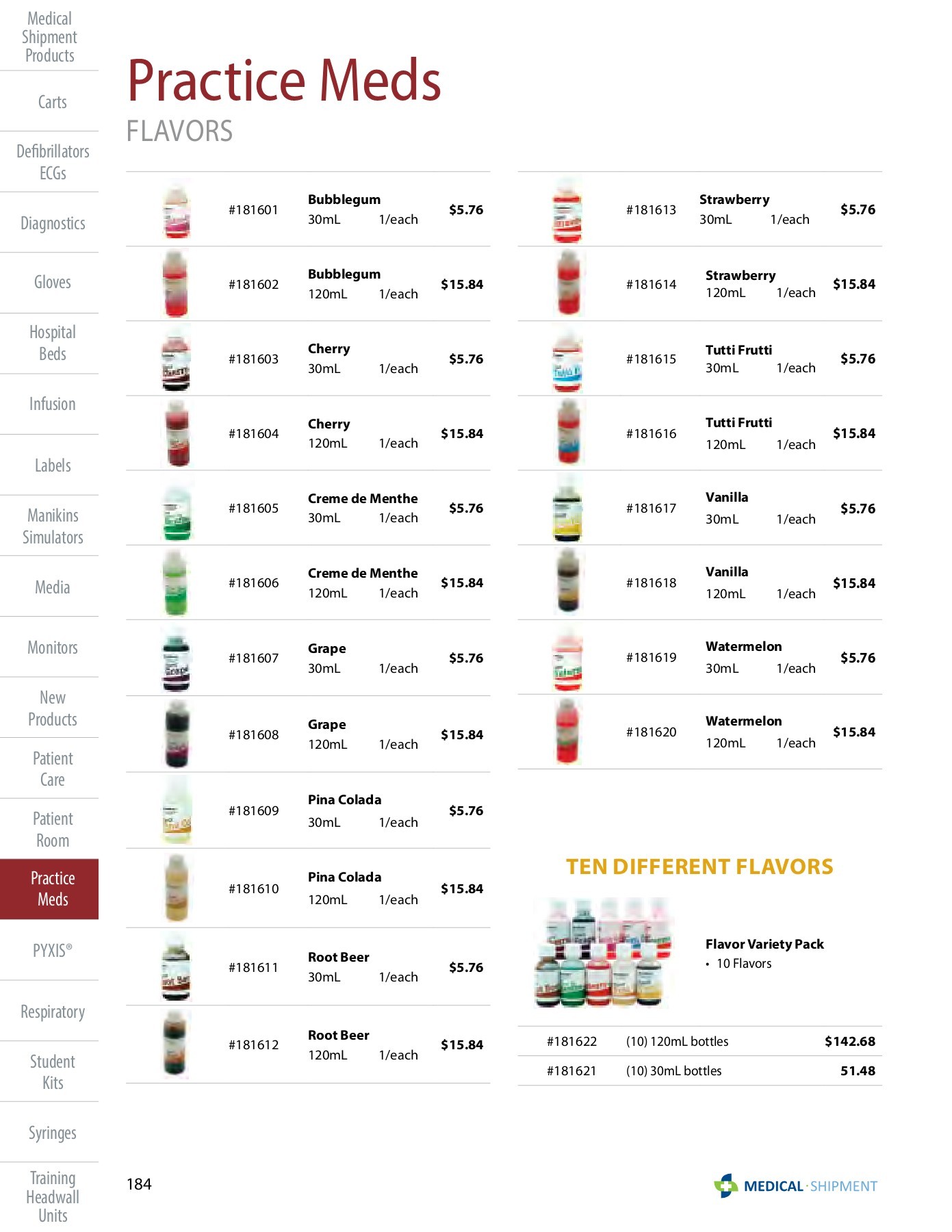Click the Pina Colada 120mL product name
Image resolution: width=952 pixels, height=1232 pixels.
[x=344, y=877]
